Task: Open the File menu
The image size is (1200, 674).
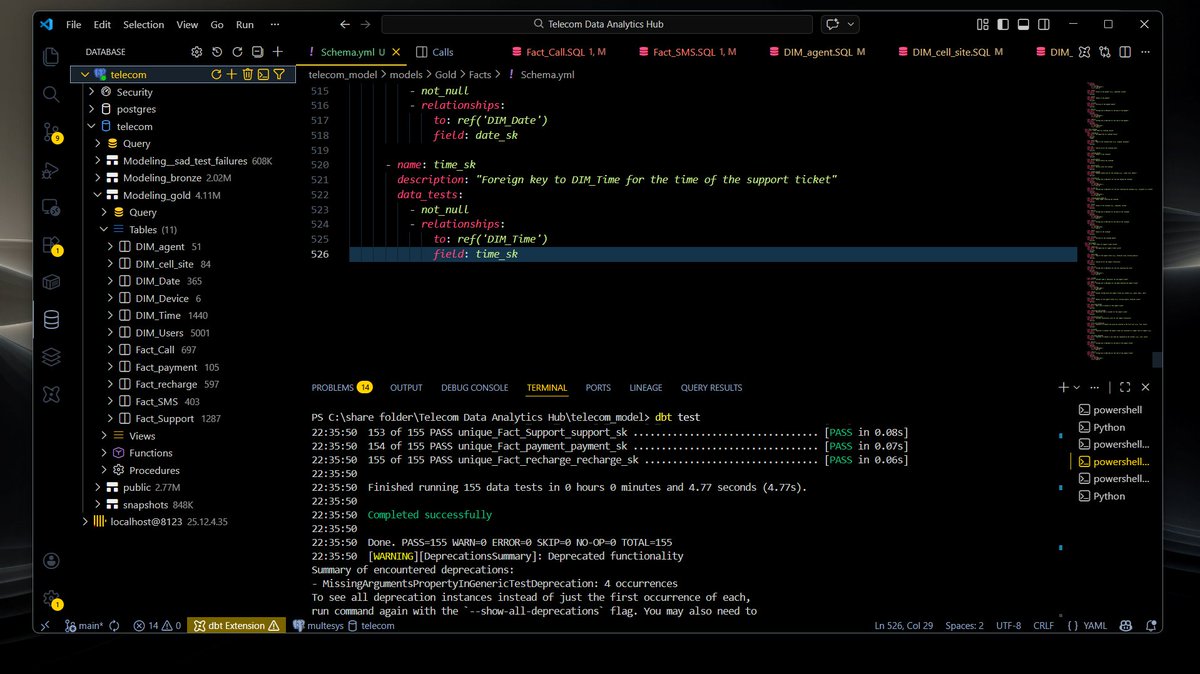Action: click(x=74, y=24)
